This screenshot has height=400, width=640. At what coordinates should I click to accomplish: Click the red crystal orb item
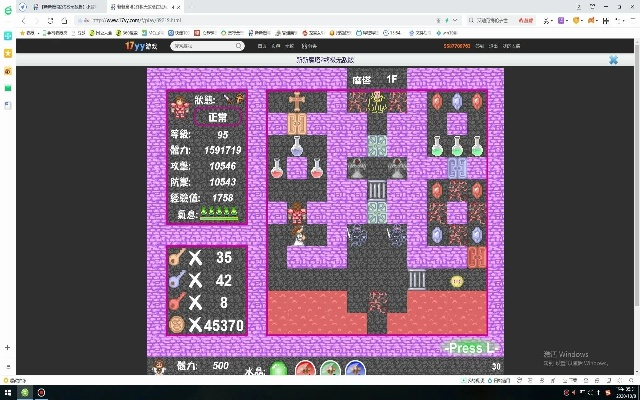tap(304, 369)
